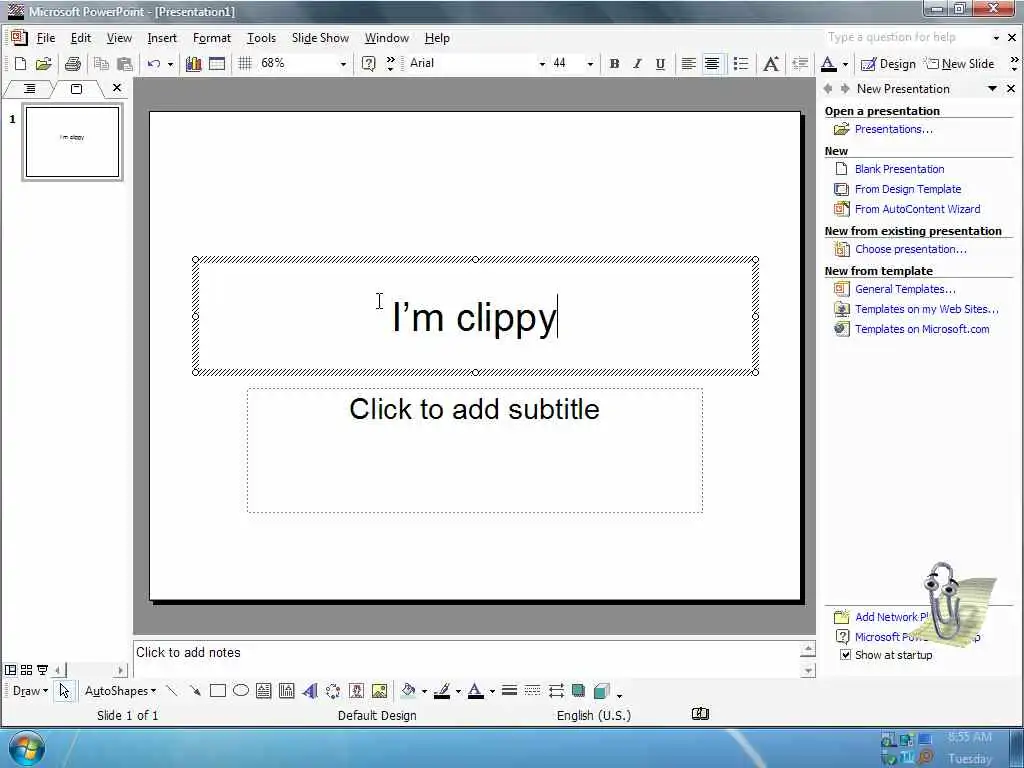Open the zoom percentage dropdown
The height and width of the screenshot is (768, 1024).
coord(343,64)
